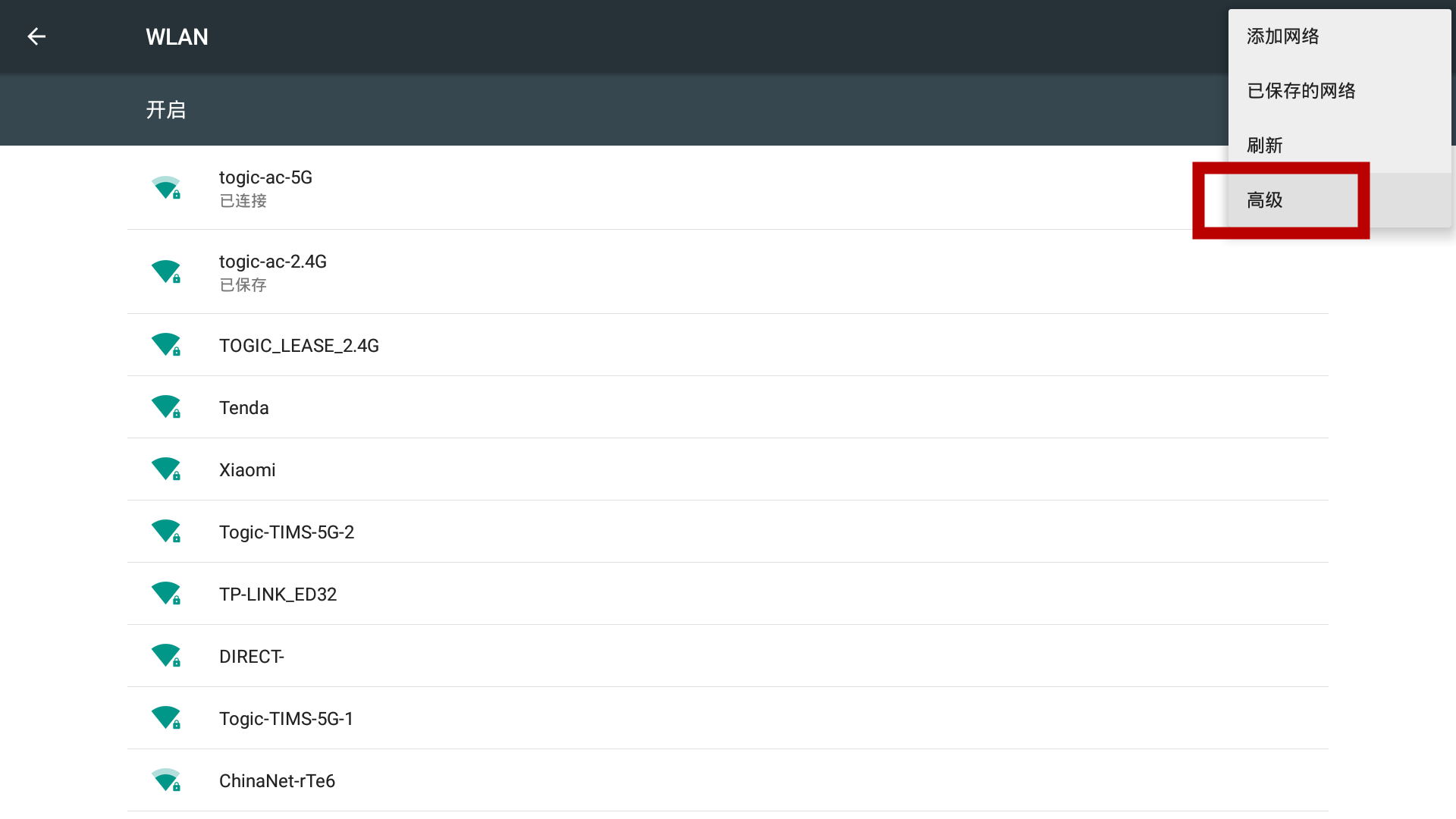Click the Tenda WiFi signal icon
This screenshot has width=1456, height=819.
coord(166,407)
